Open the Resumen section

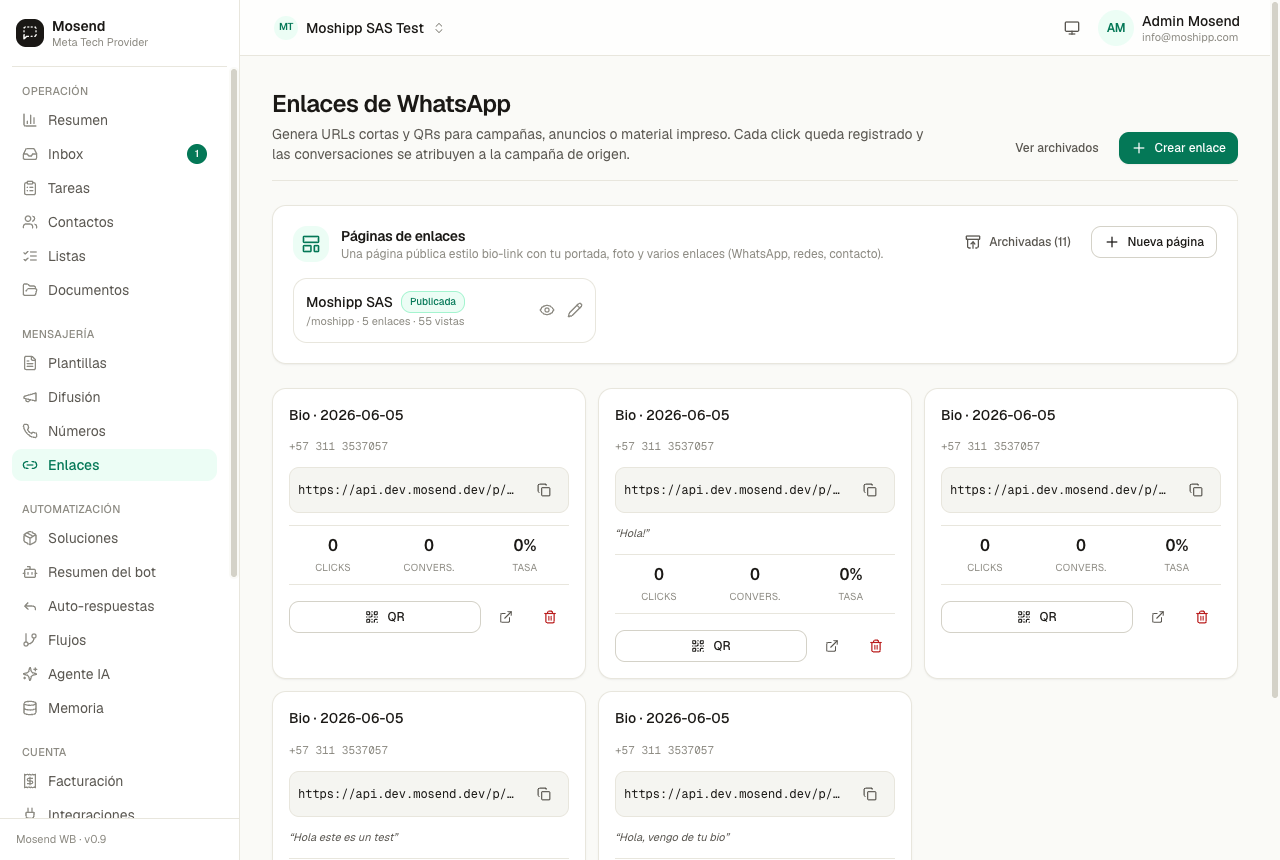pyautogui.click(x=114, y=120)
